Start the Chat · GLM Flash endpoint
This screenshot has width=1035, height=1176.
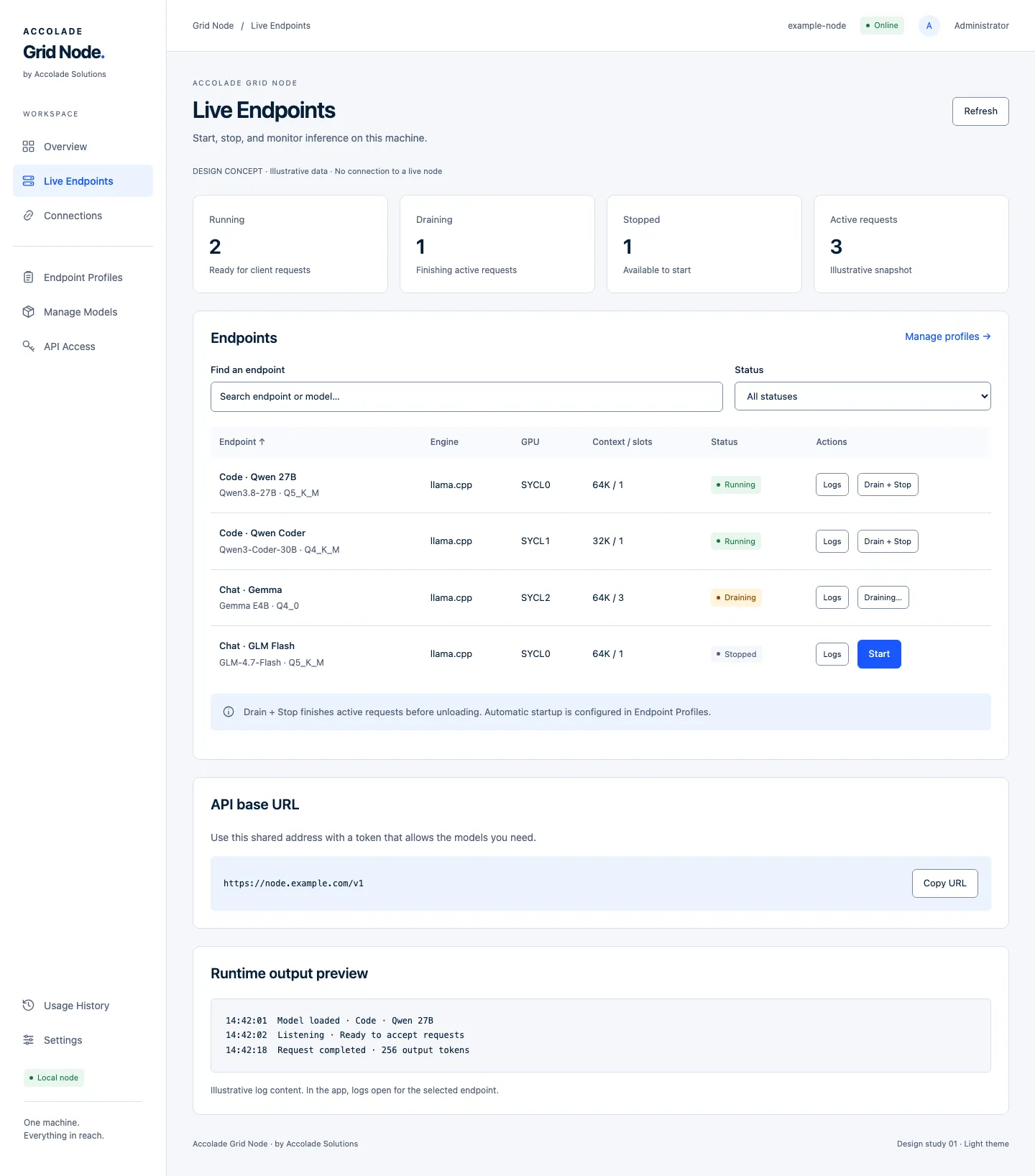879,654
